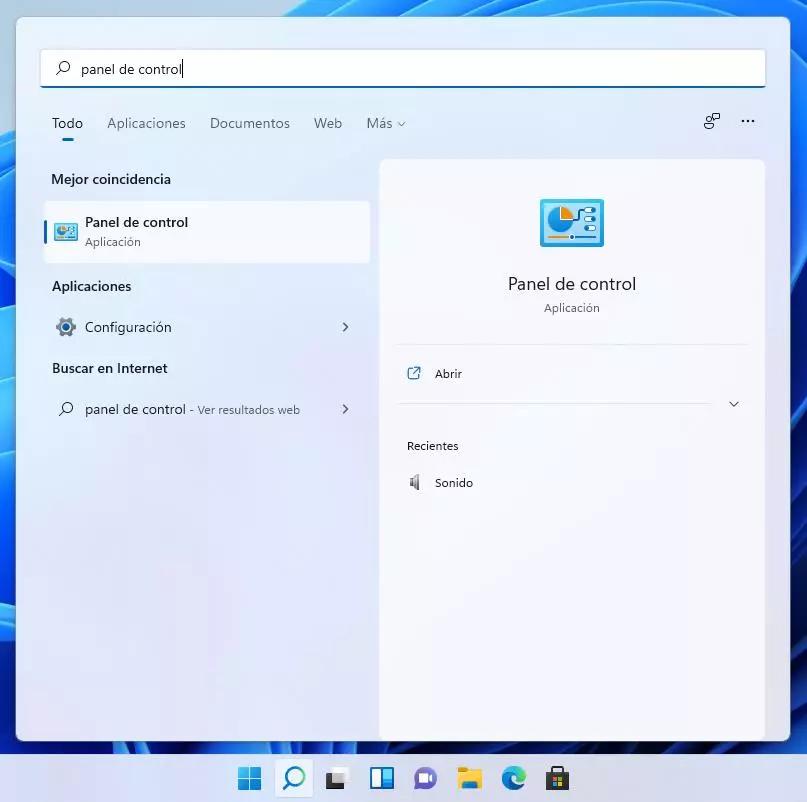The width and height of the screenshot is (807, 802).
Task: Click inside the 'panel de control' search field
Action: [x=402, y=68]
